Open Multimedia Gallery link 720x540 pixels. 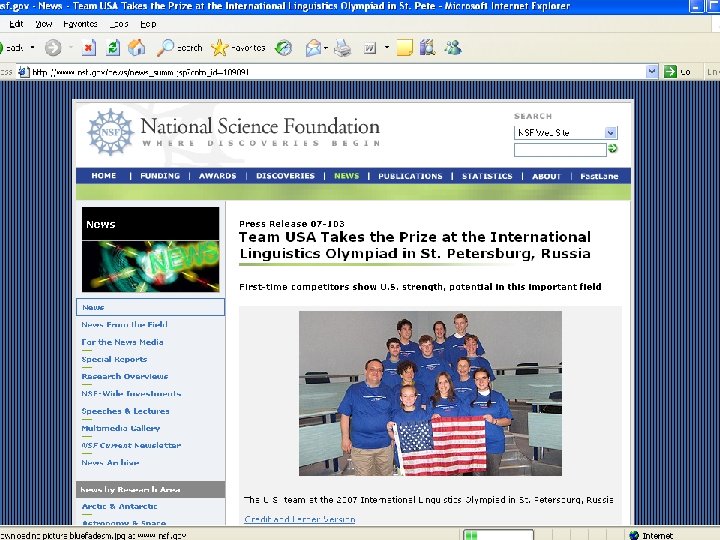121,428
